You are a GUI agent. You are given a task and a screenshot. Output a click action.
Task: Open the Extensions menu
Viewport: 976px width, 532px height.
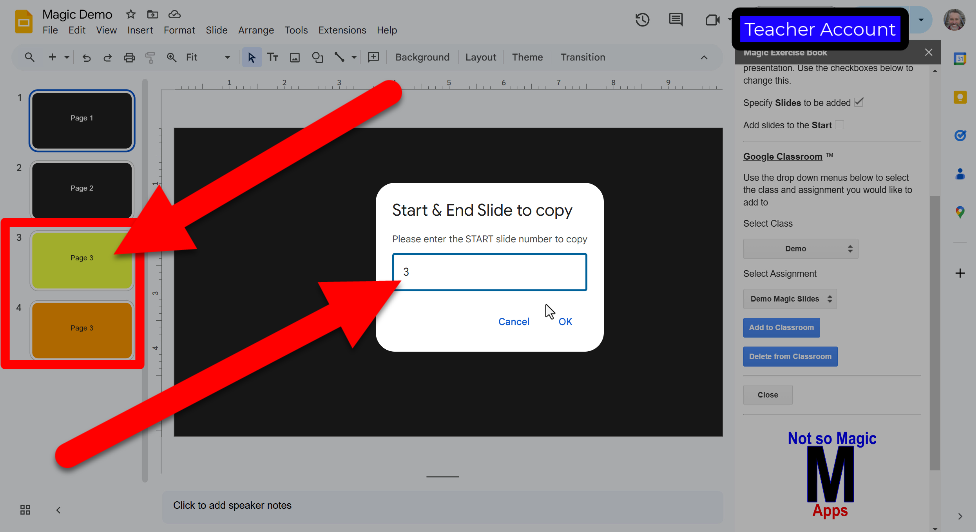pyautogui.click(x=342, y=30)
